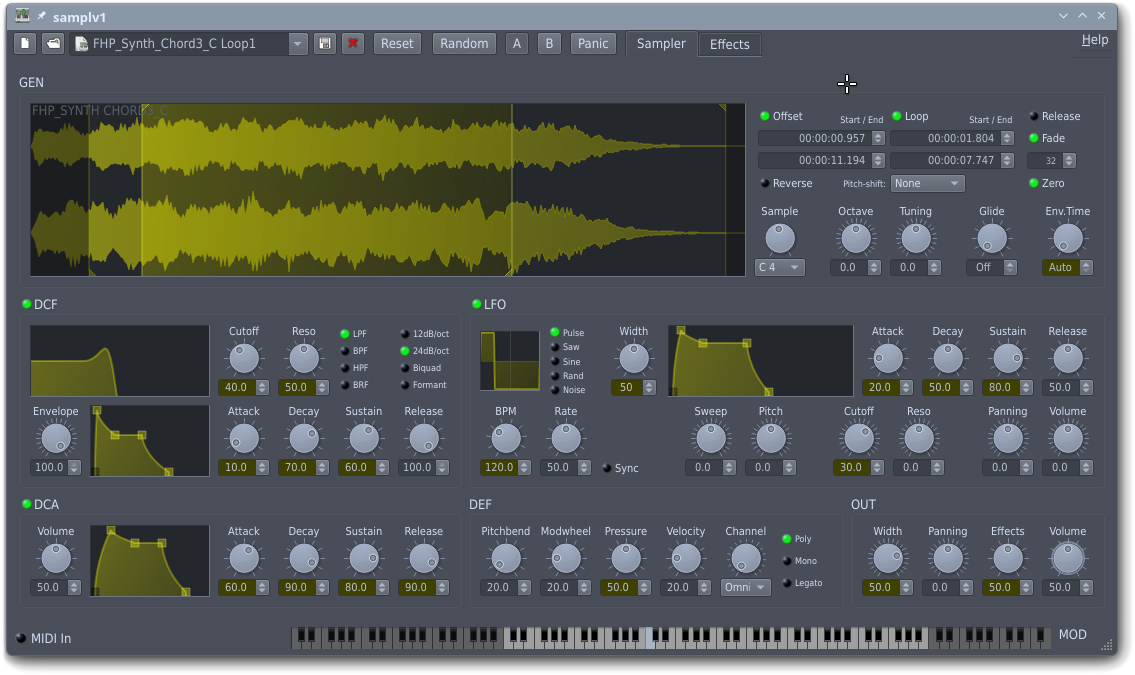
Task: Click the GEN Octave knob
Action: click(856, 238)
